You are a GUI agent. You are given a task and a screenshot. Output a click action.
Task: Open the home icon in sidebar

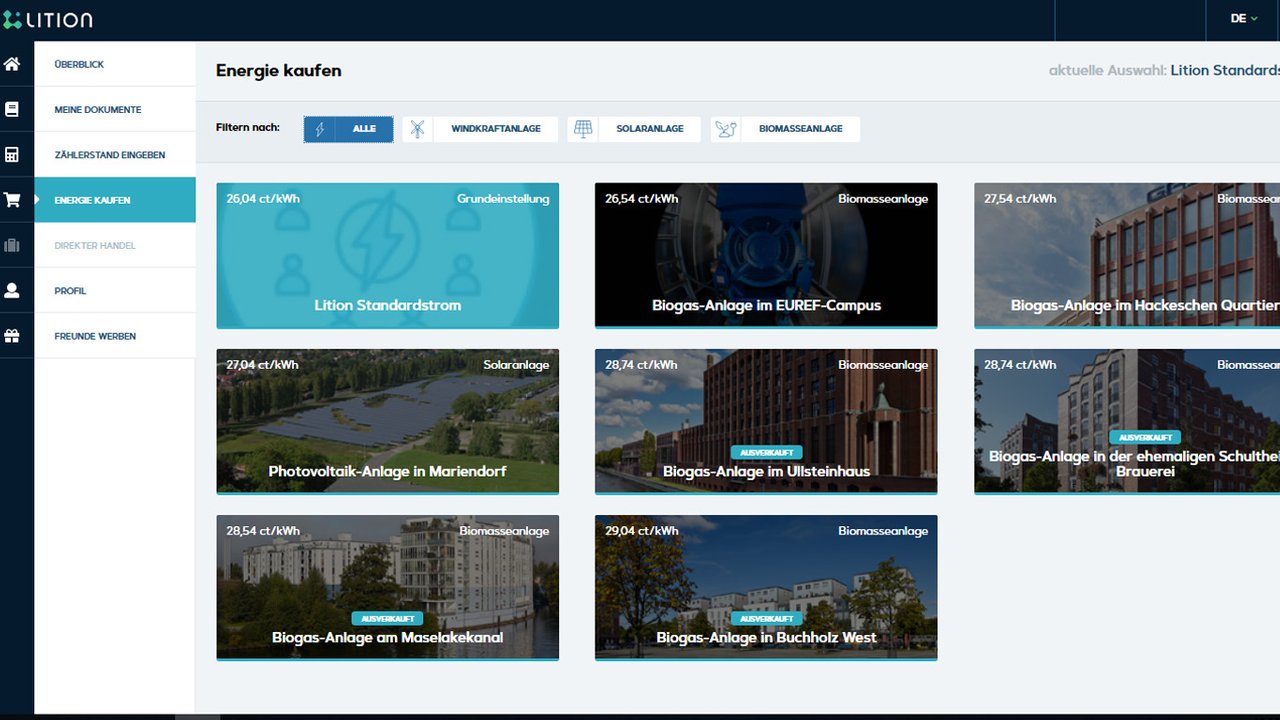point(12,64)
